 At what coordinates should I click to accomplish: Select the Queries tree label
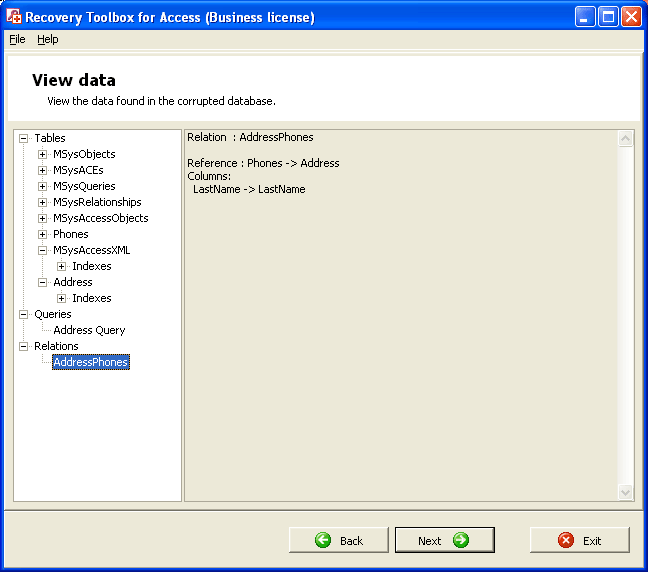click(x=53, y=314)
